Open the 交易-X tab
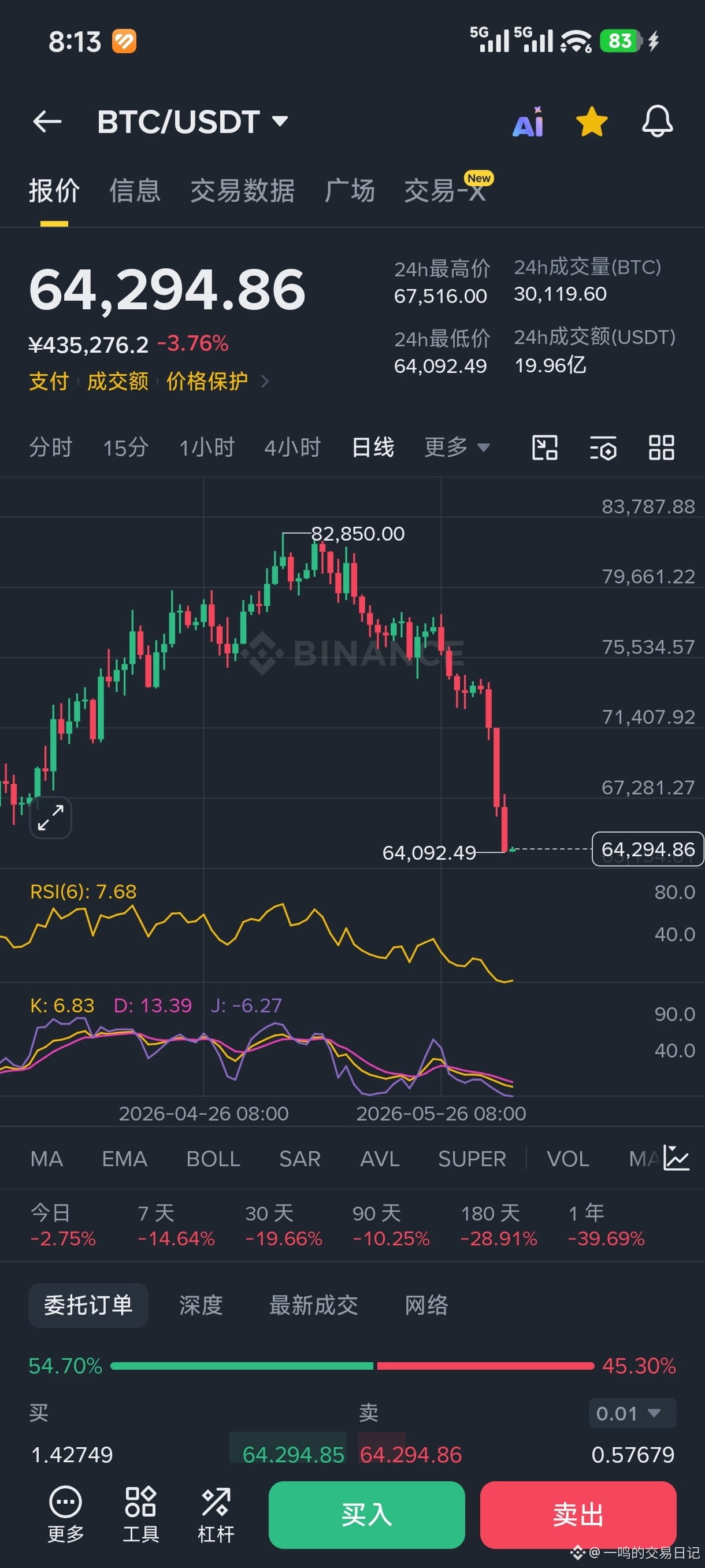The height and width of the screenshot is (1568, 705). [447, 191]
